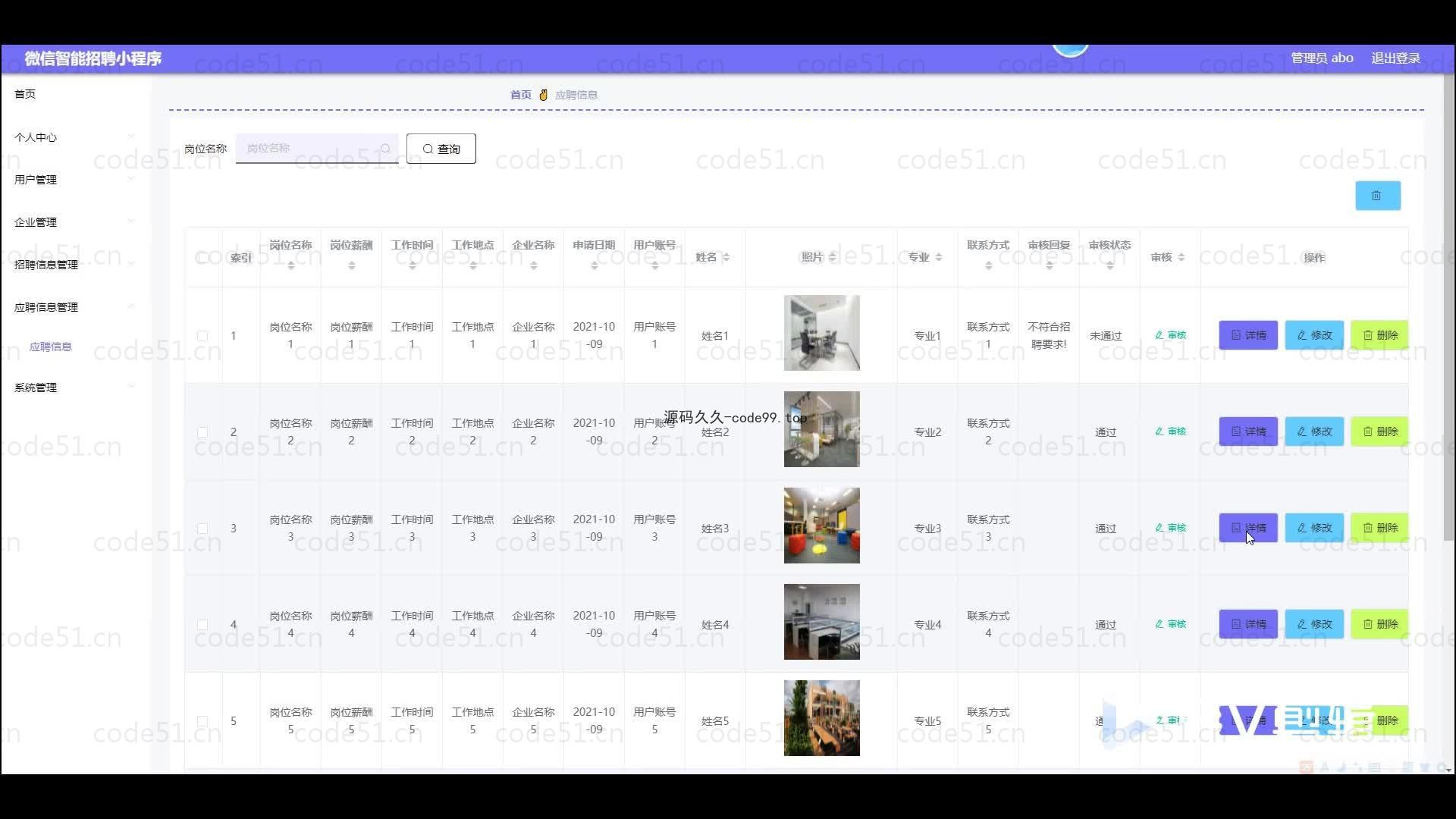Viewport: 1456px width, 819px height.
Task: Click 首页 breadcrumb link
Action: point(520,95)
